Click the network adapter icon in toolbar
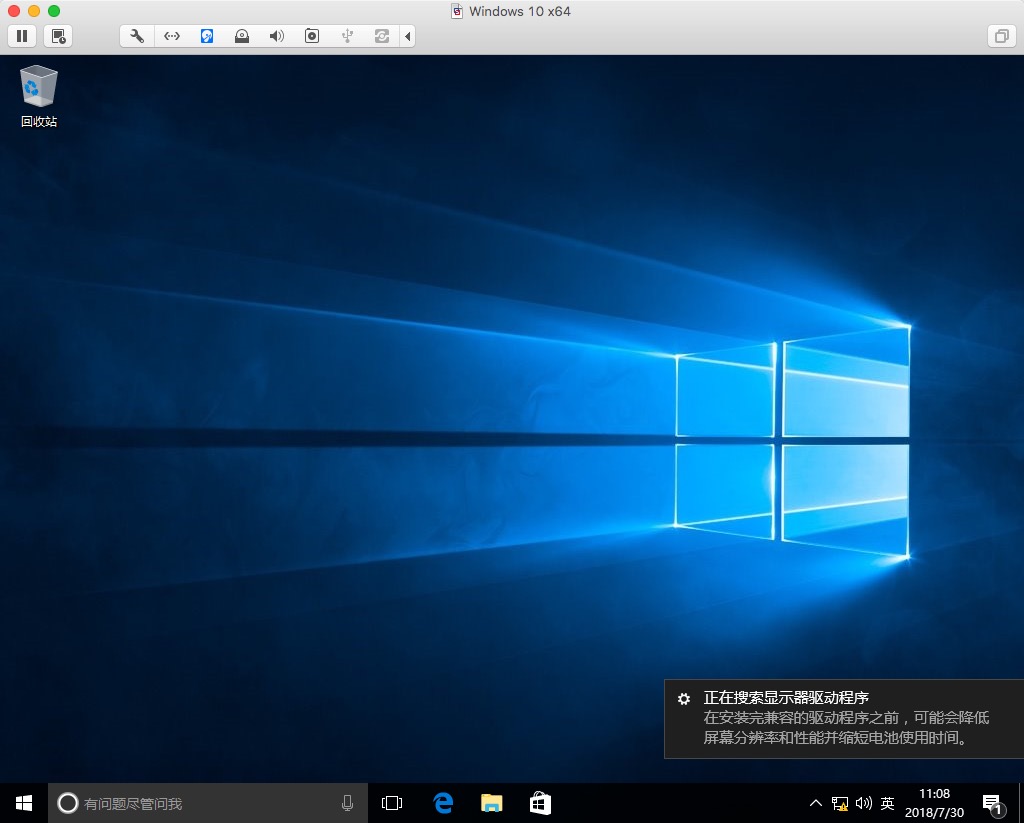1024x823 pixels. pyautogui.click(x=172, y=36)
